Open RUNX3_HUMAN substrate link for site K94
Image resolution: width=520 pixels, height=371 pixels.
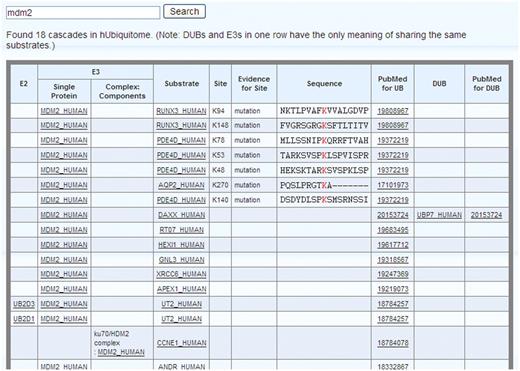click(181, 111)
